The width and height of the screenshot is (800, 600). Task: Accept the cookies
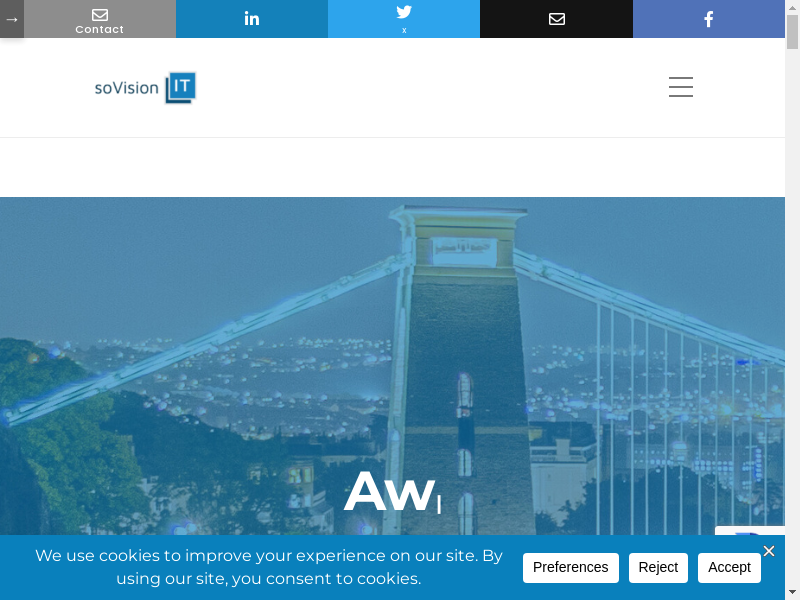pos(729,567)
